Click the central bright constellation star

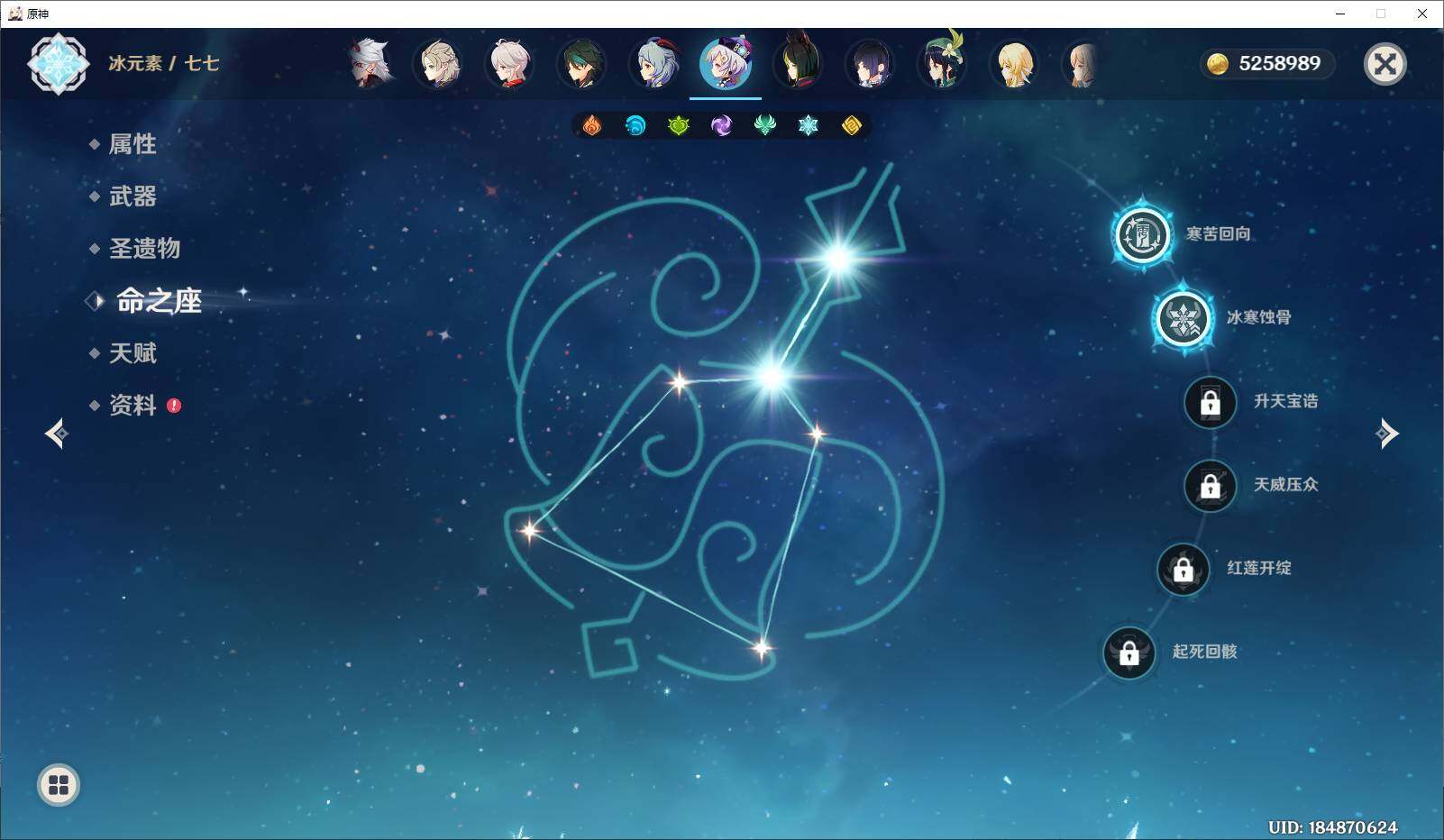pyautogui.click(x=772, y=376)
